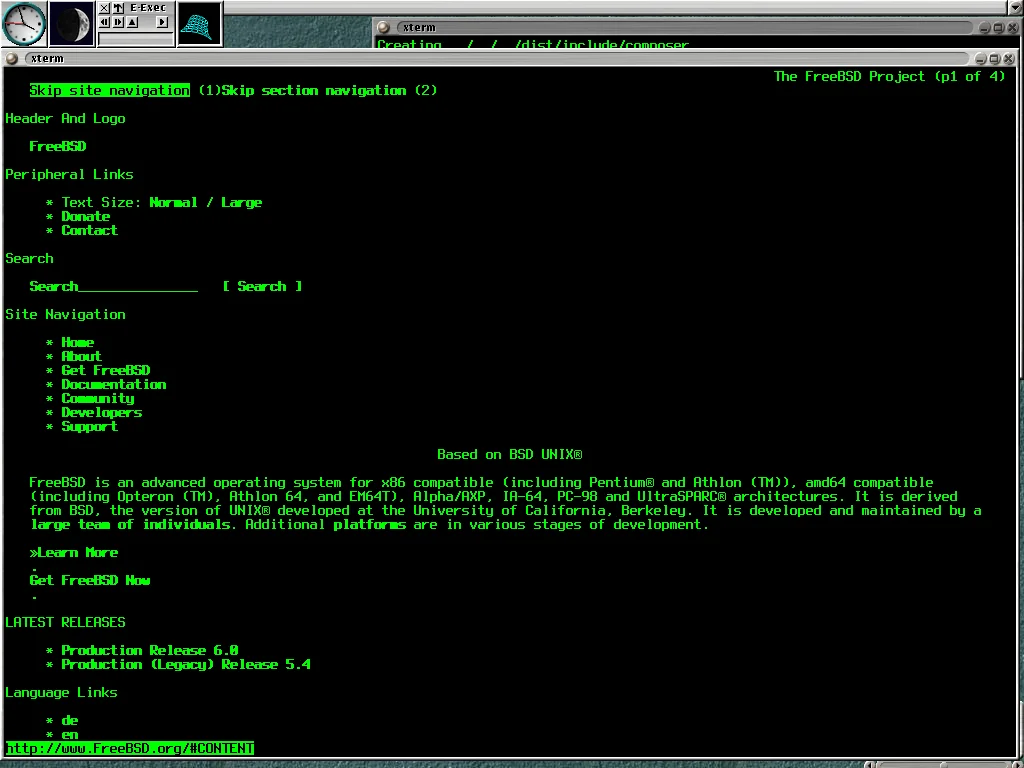Follow the »Learn More link

coord(73,553)
